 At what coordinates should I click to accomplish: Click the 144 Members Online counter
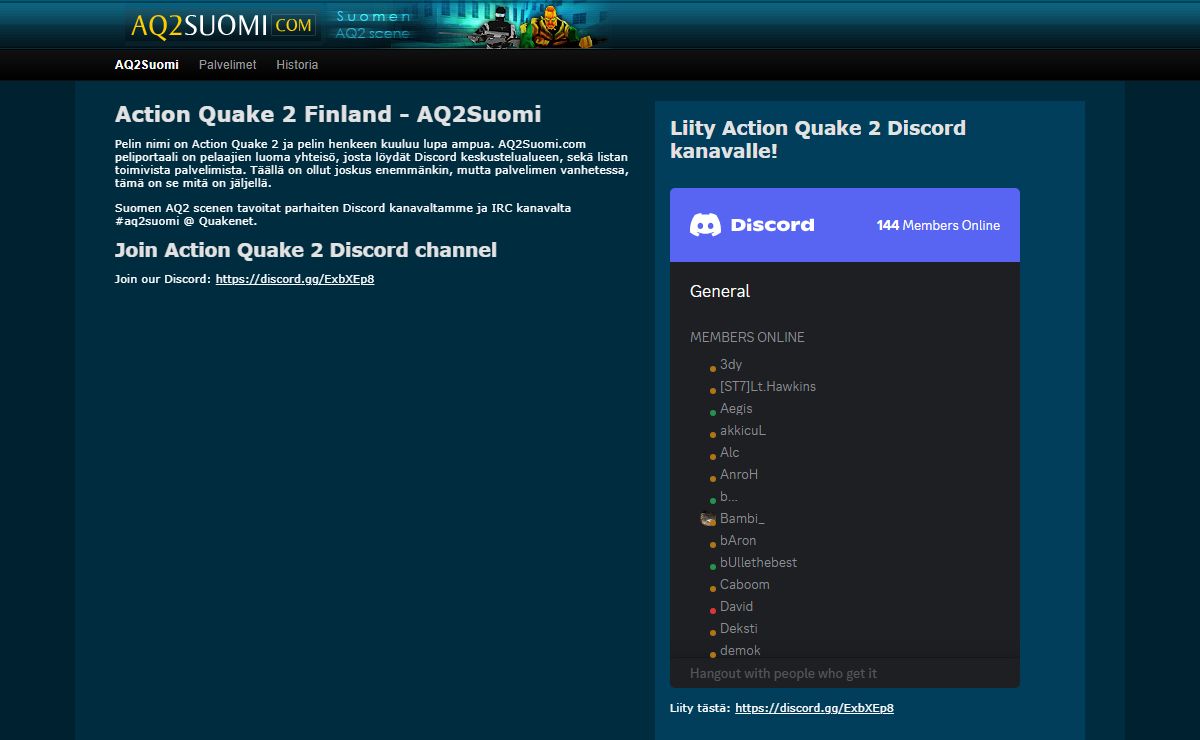(x=938, y=225)
